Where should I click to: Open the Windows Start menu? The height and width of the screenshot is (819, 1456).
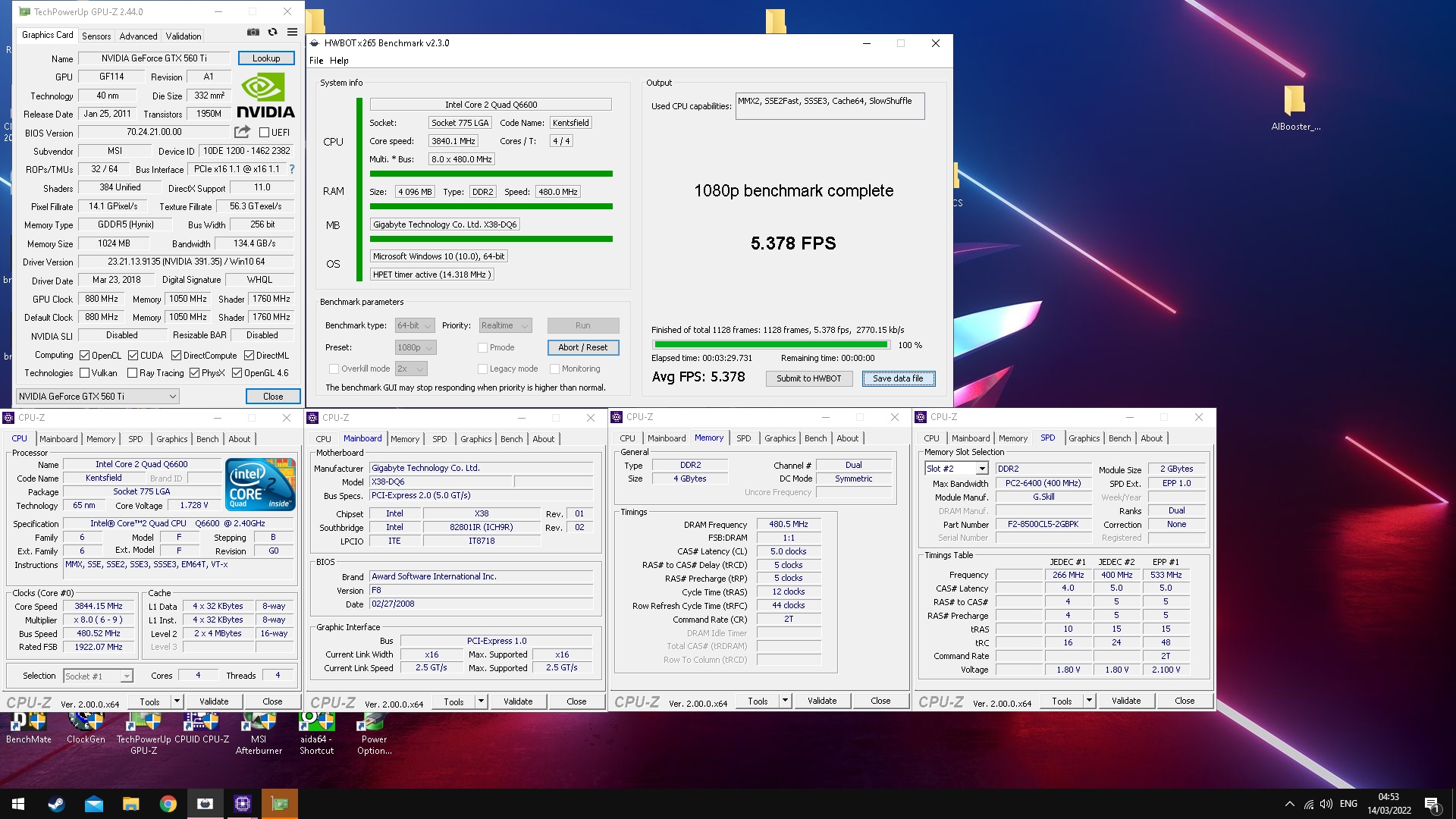(x=18, y=804)
